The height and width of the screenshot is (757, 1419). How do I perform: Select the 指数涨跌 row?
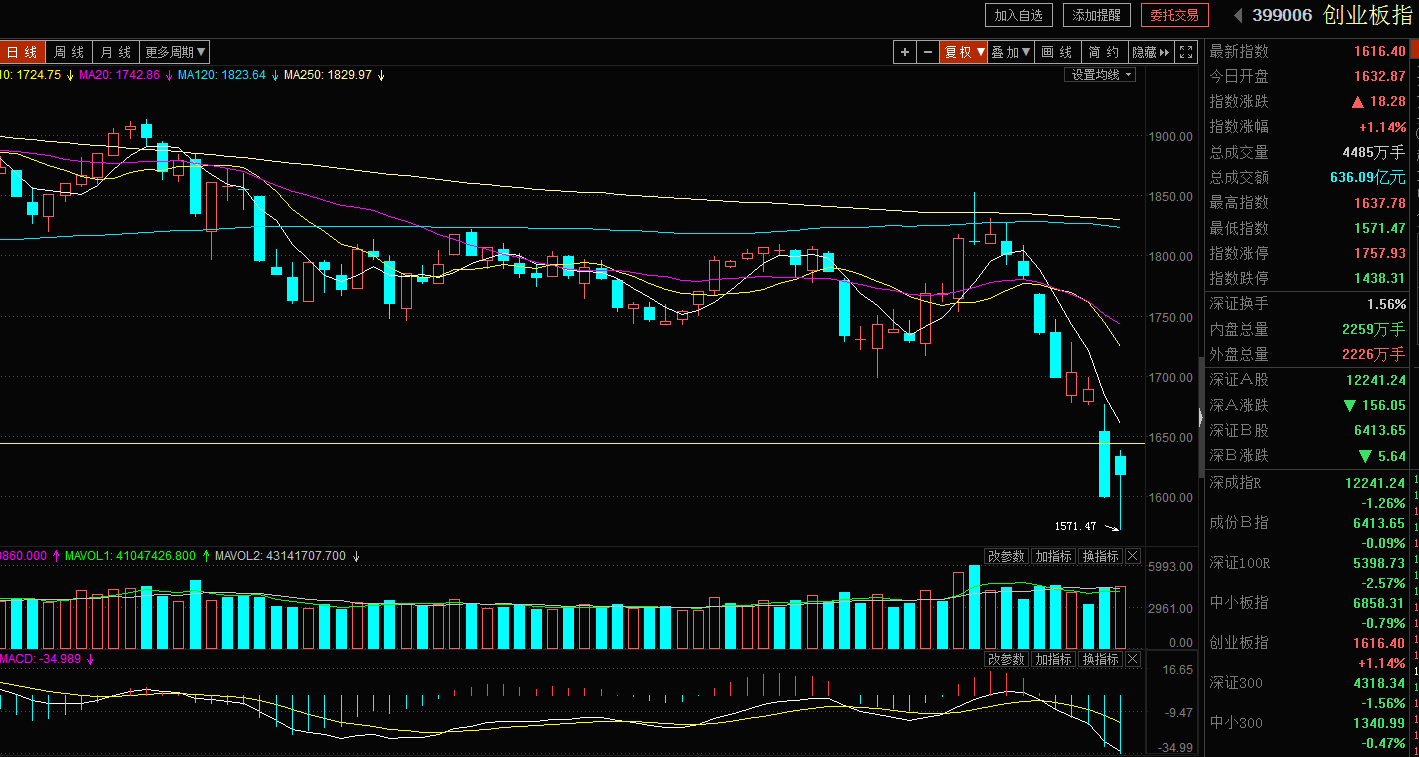[x=1308, y=101]
